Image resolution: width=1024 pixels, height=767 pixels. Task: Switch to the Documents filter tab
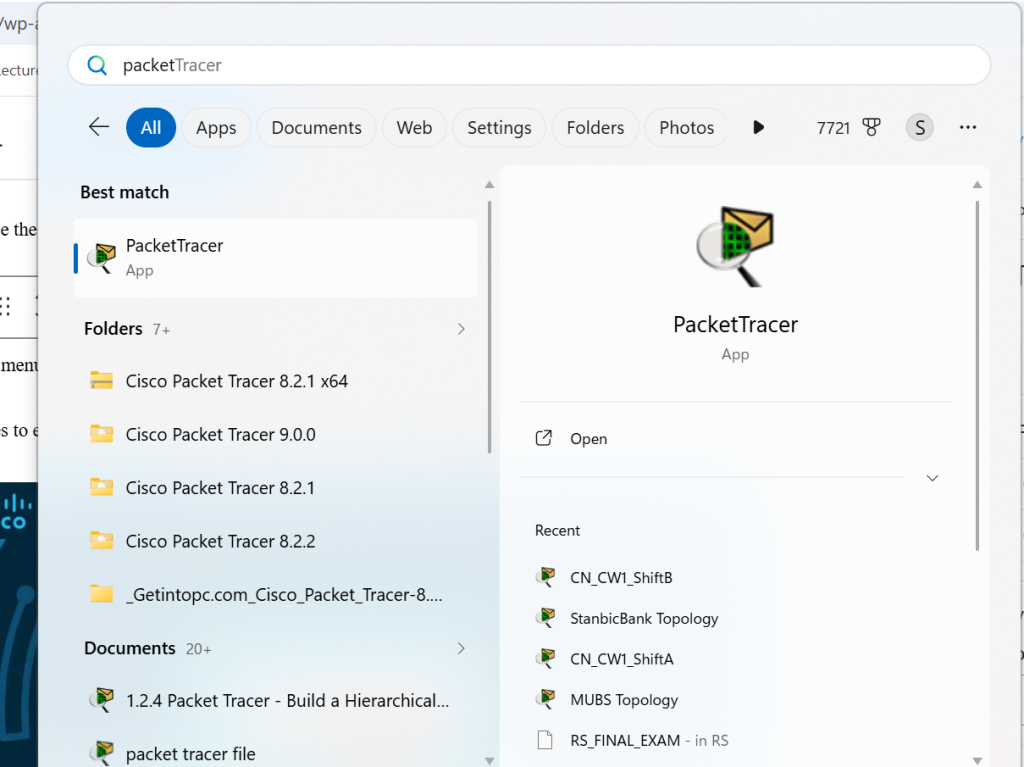(x=316, y=127)
